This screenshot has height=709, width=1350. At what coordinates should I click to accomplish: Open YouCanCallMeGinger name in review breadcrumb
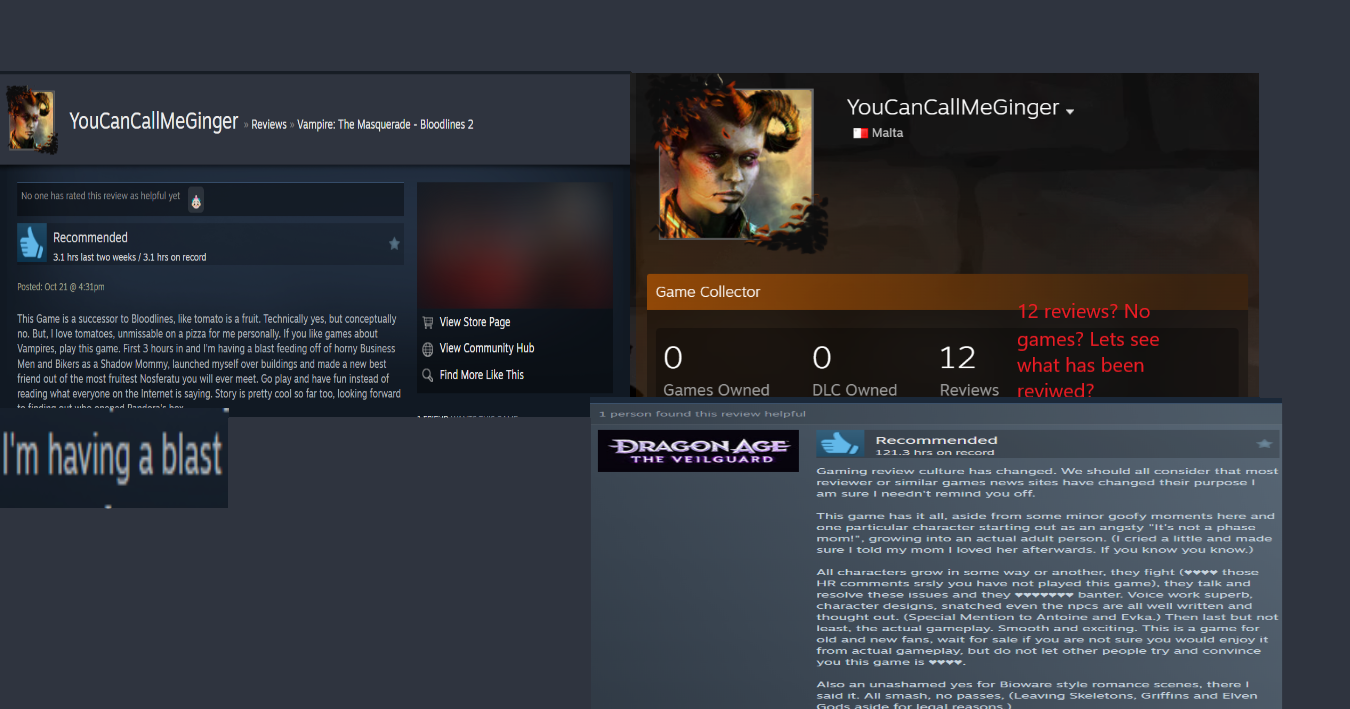153,122
